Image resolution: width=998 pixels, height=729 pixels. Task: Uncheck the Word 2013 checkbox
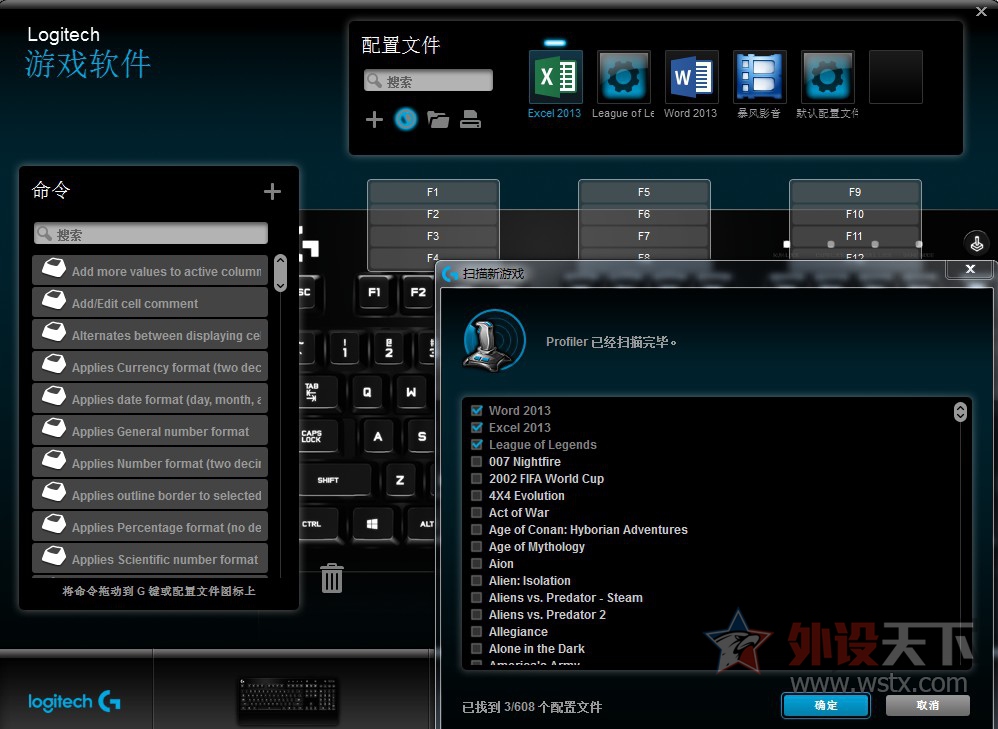pos(477,411)
